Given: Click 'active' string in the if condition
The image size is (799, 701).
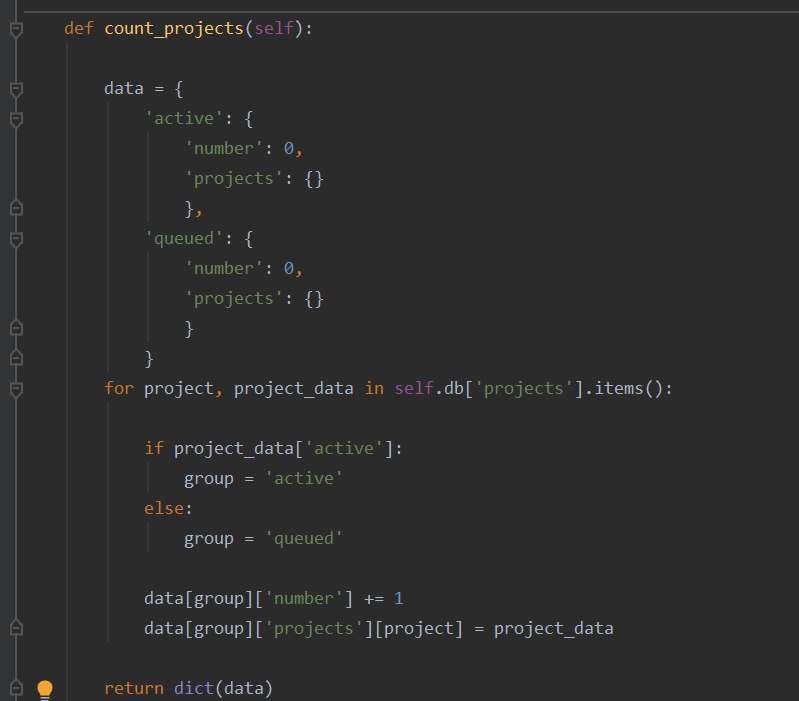Looking at the screenshot, I should pos(343,448).
